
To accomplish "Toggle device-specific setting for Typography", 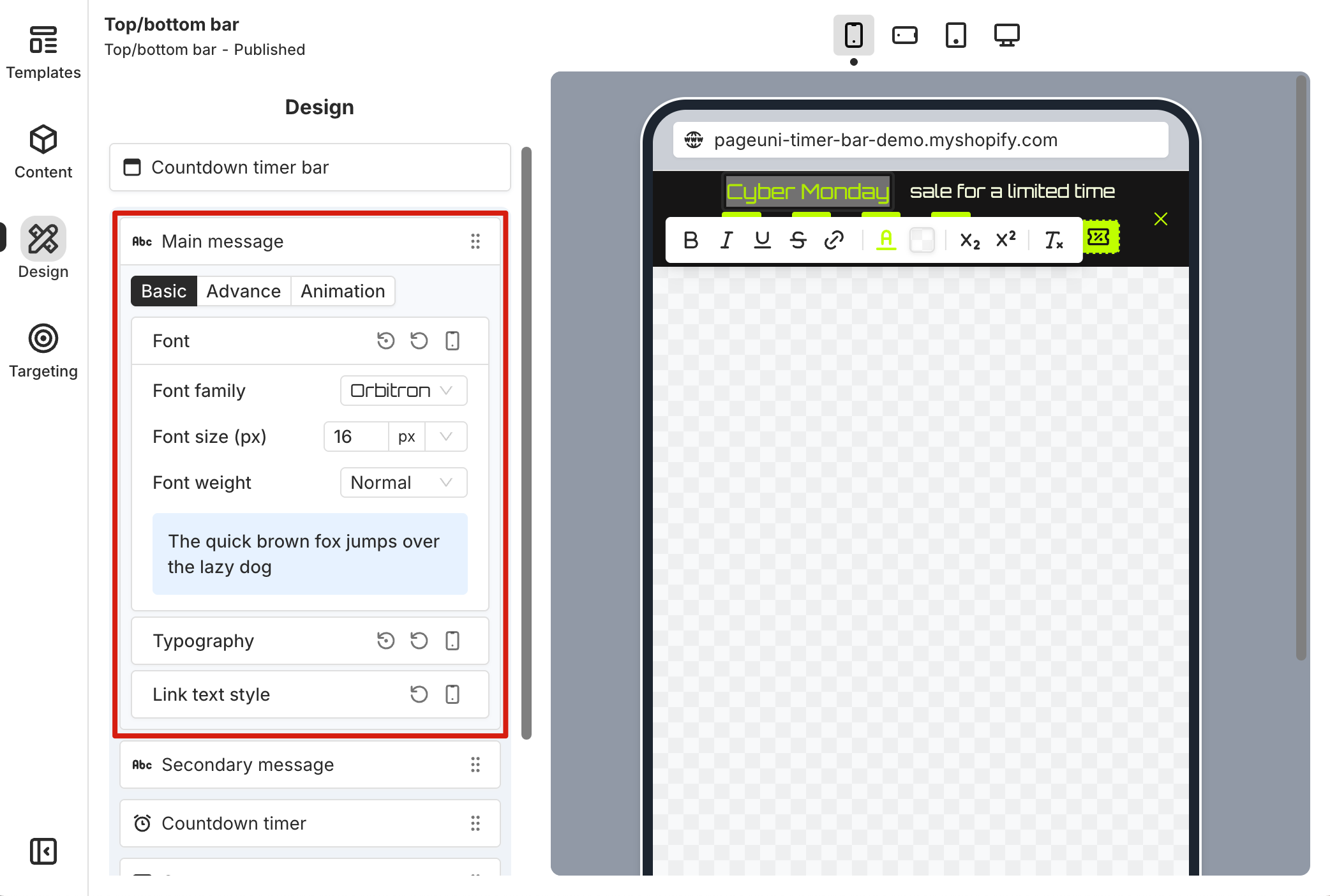I will 452,641.
